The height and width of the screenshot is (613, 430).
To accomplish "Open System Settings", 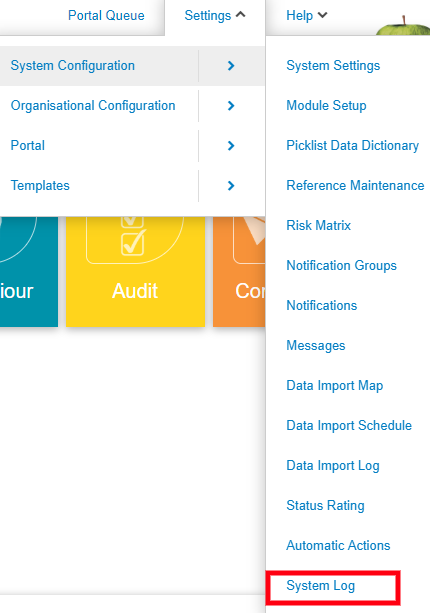I will coord(333,66).
